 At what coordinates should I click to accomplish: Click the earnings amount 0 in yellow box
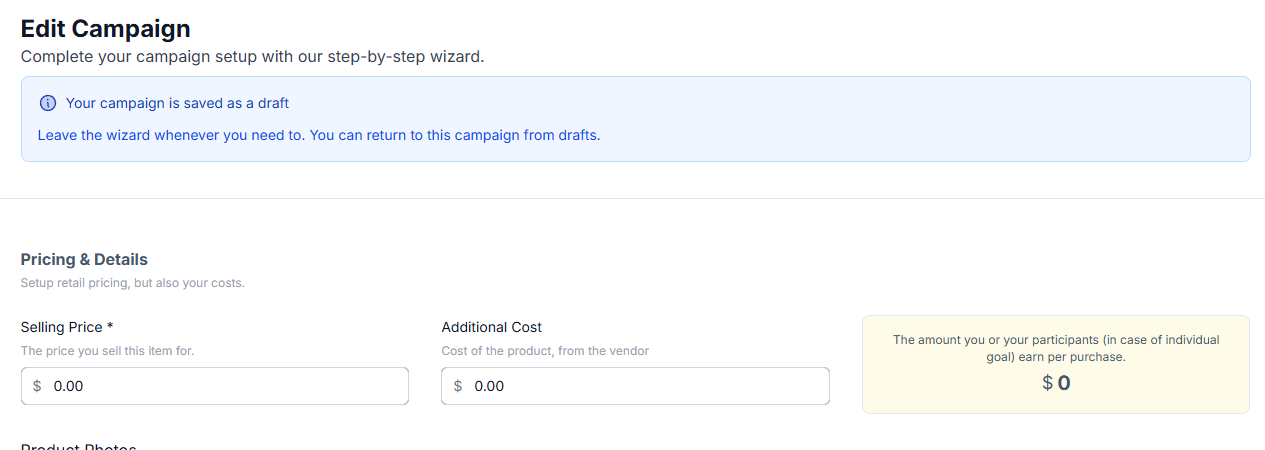click(1064, 383)
